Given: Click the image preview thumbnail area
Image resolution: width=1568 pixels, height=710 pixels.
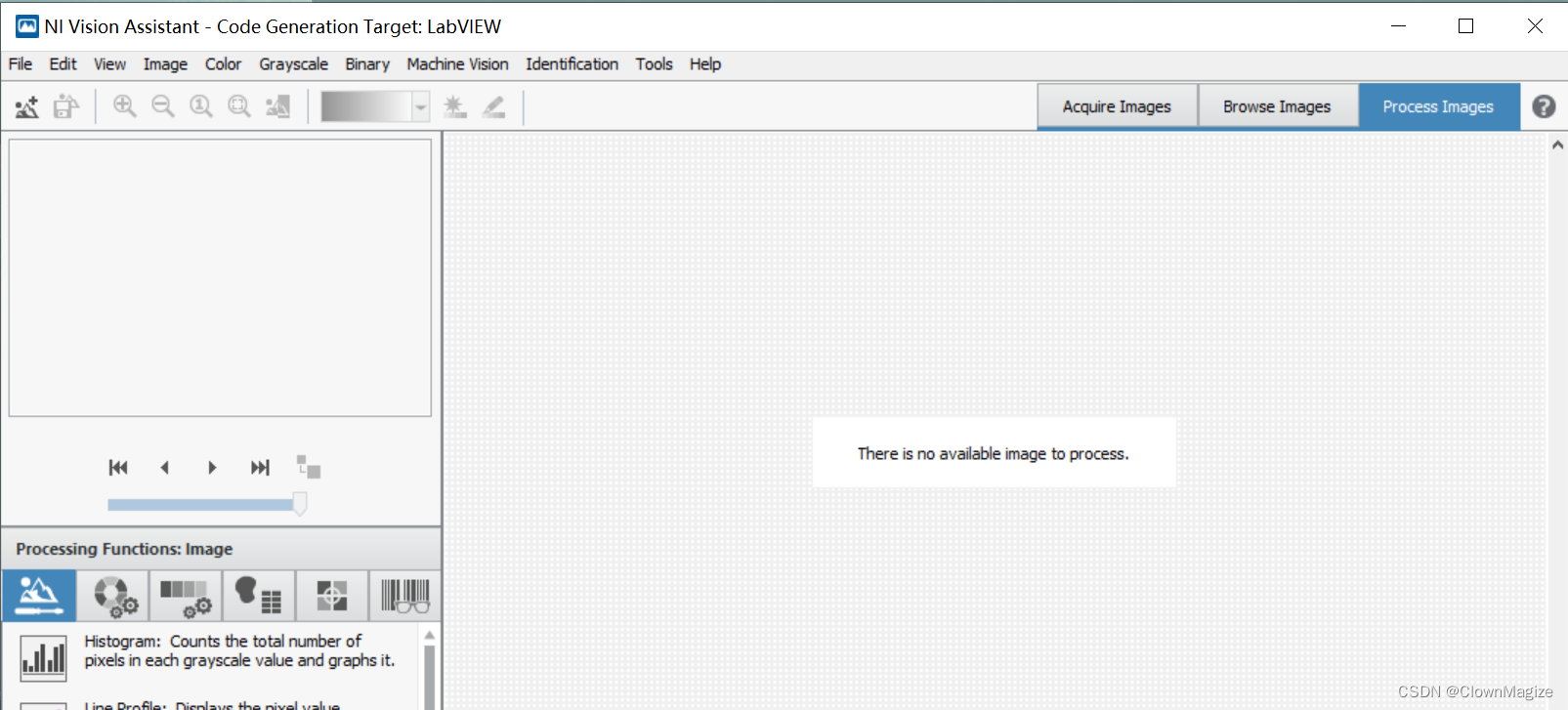Looking at the screenshot, I should click(220, 277).
